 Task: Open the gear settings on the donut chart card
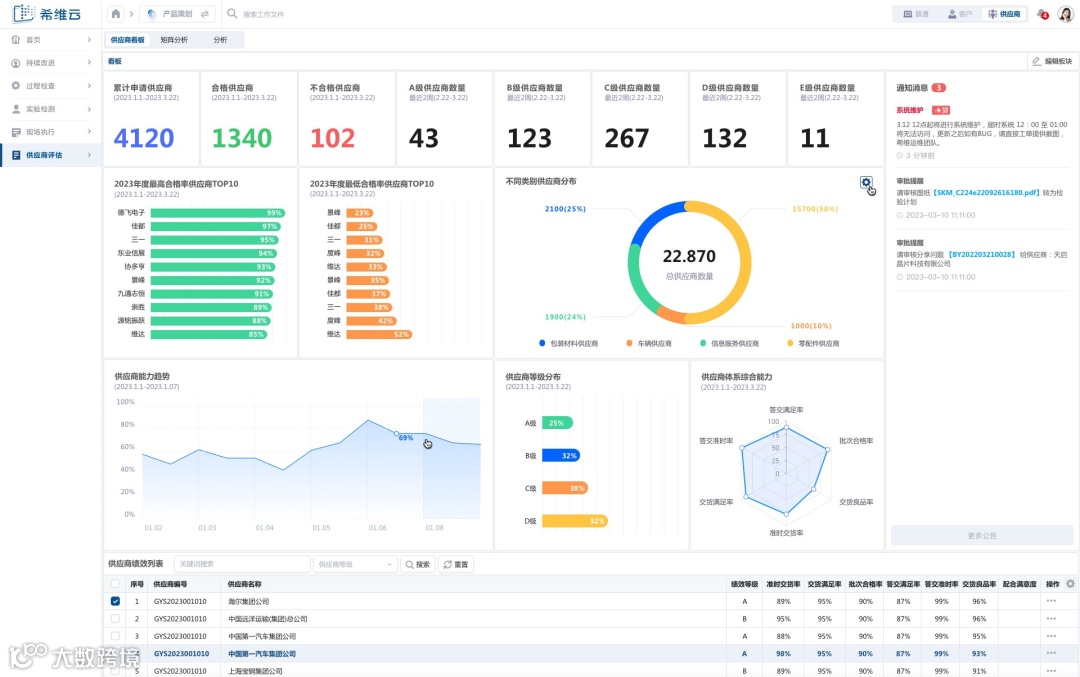tap(866, 183)
